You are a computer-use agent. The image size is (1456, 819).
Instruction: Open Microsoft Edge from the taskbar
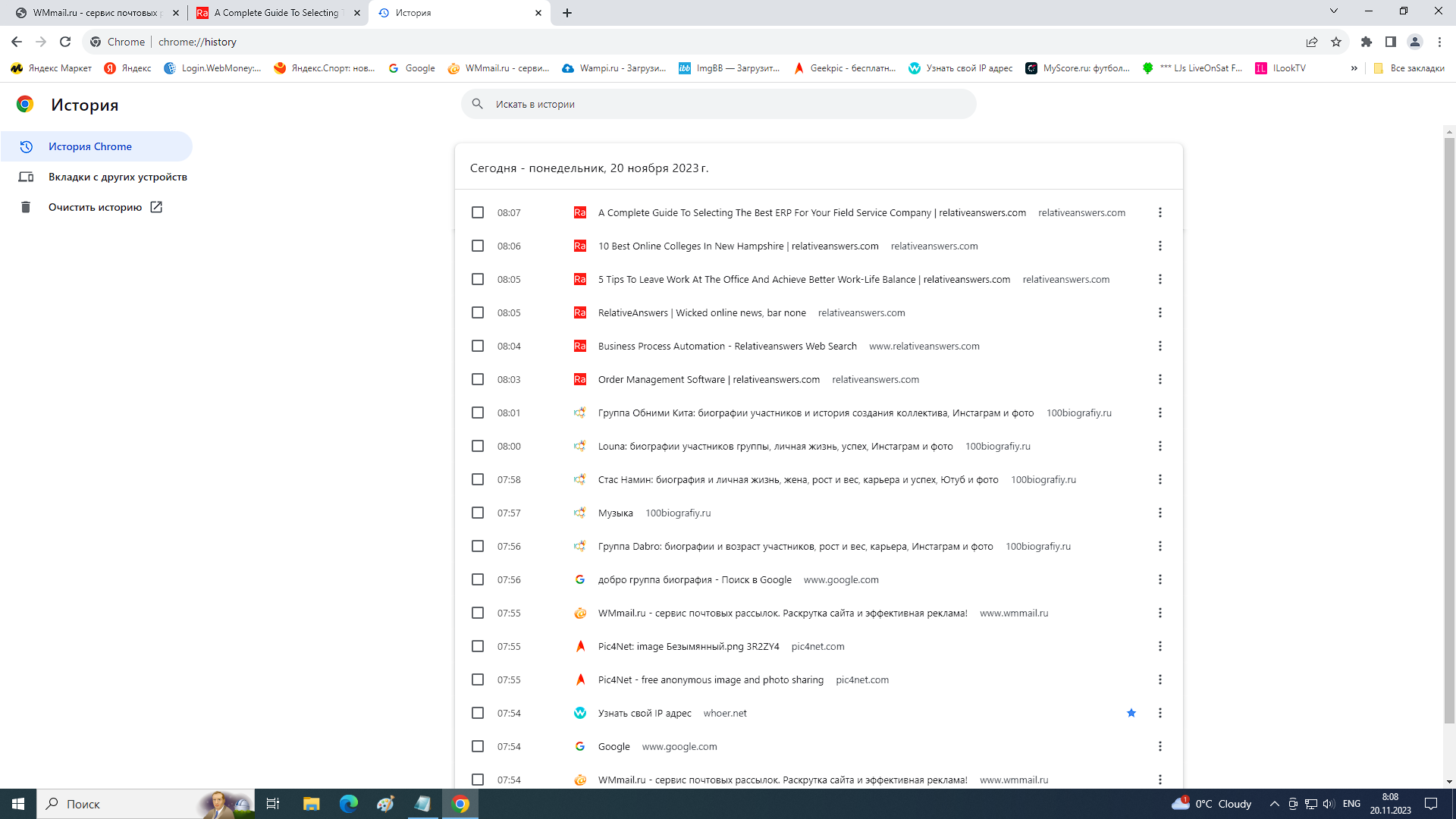click(x=349, y=804)
